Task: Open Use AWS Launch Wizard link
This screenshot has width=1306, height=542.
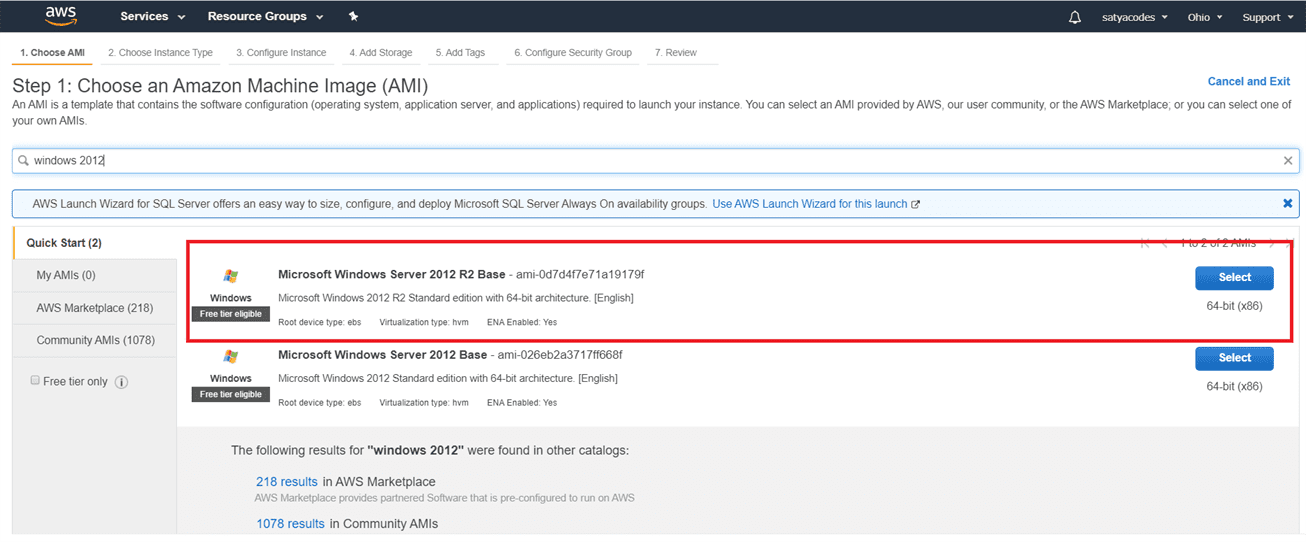Action: [810, 204]
